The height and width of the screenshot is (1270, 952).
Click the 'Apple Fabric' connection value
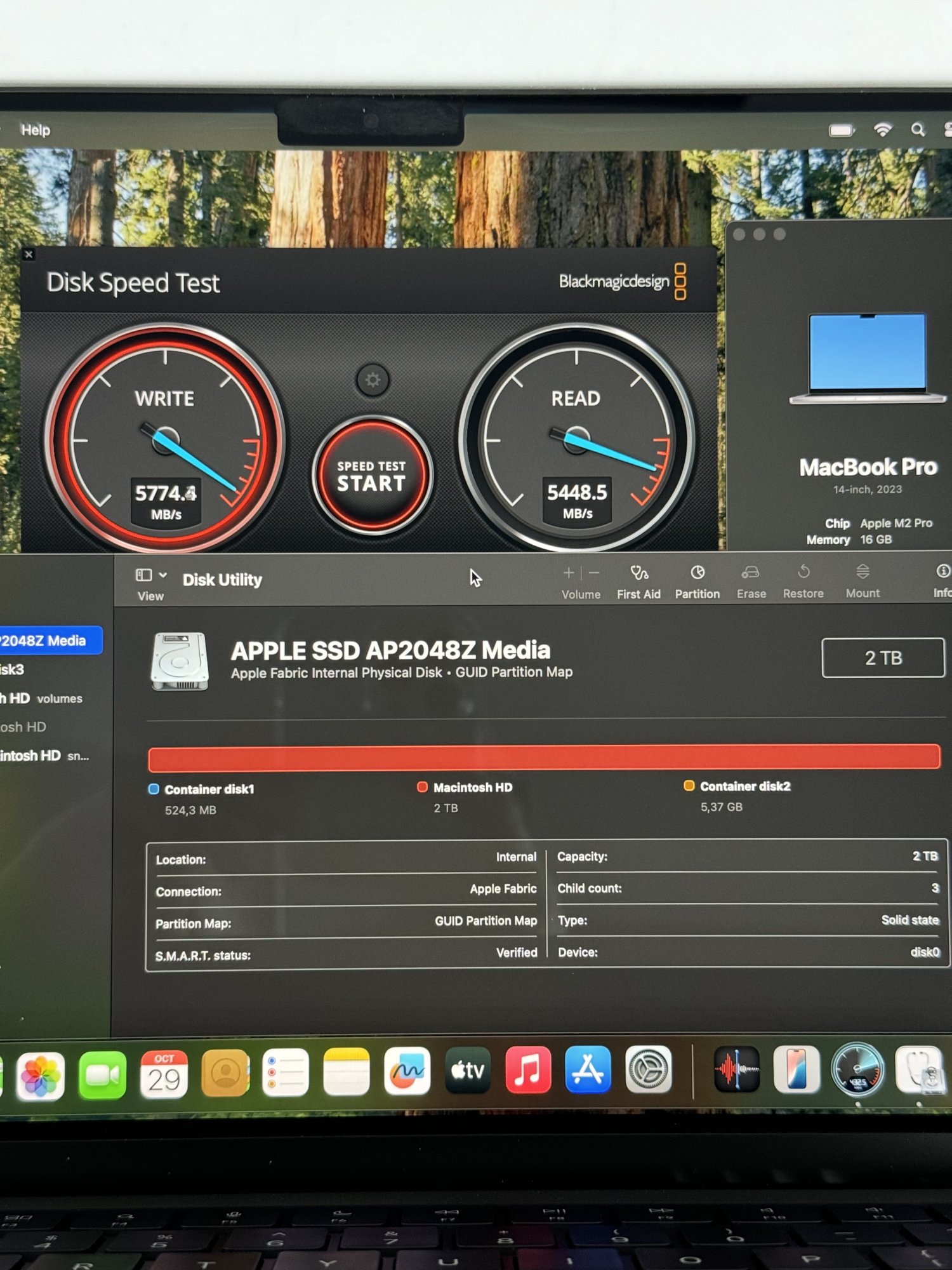503,888
